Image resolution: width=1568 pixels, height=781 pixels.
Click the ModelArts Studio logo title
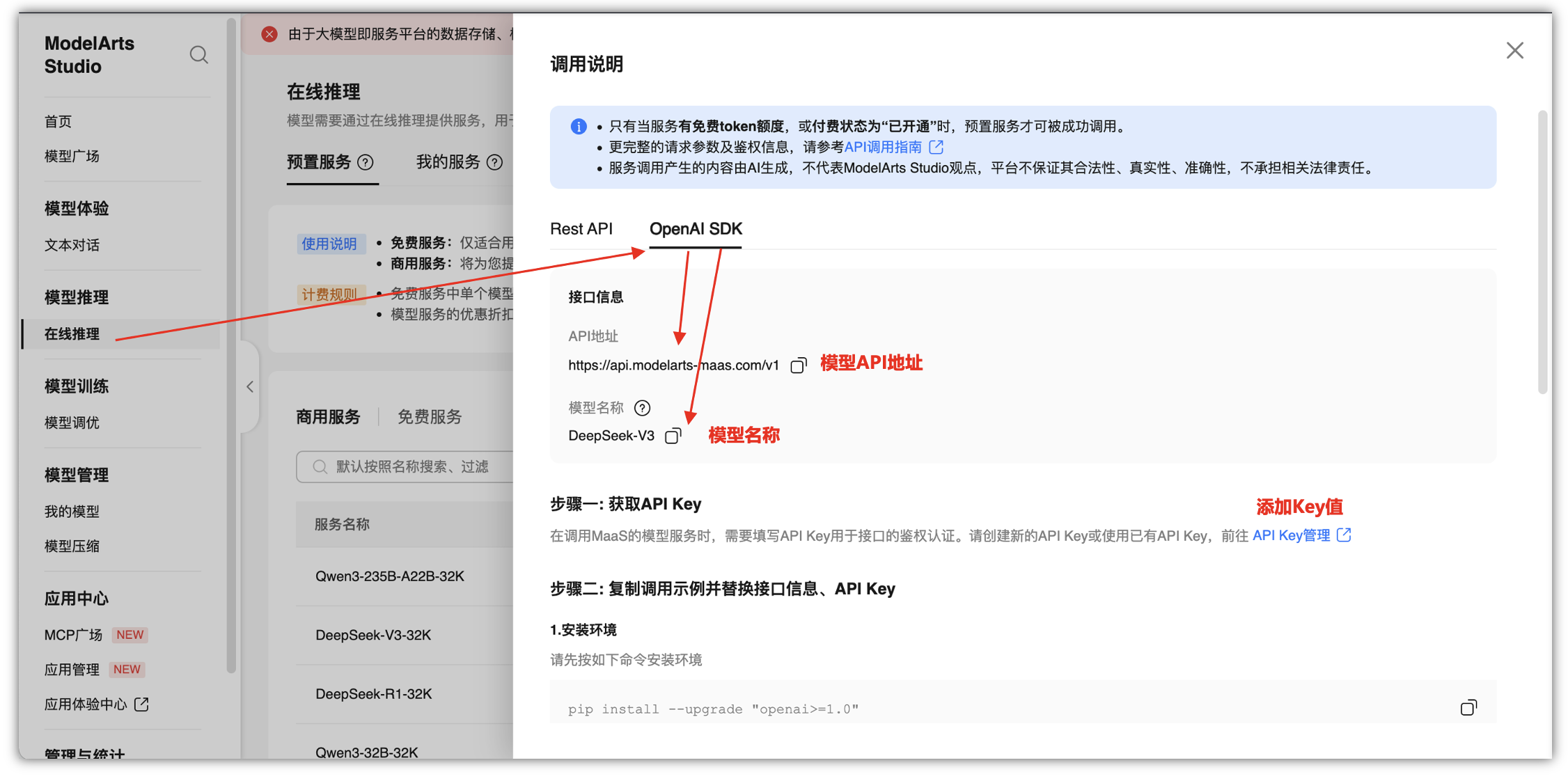[89, 54]
